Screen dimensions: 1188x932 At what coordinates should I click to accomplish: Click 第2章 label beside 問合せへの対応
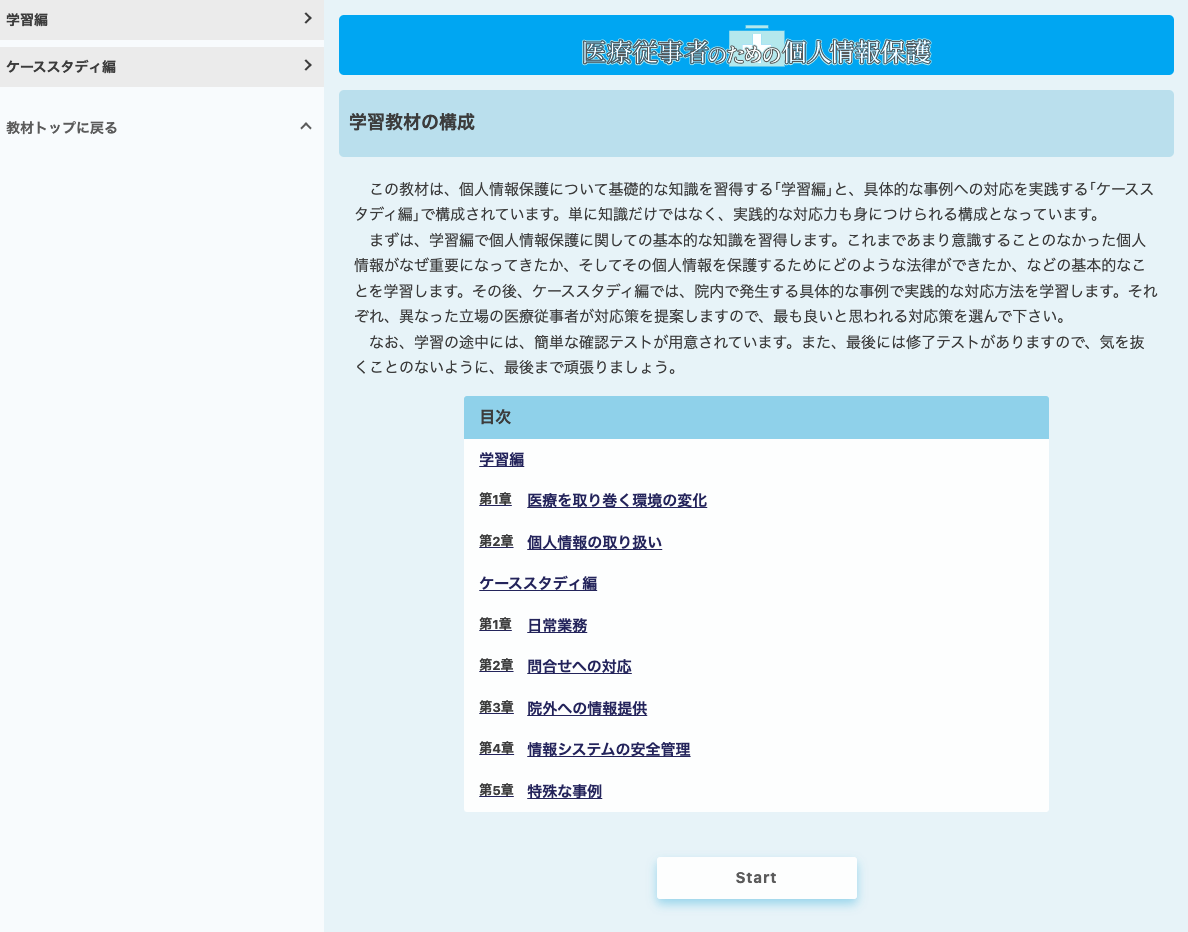[x=496, y=665]
